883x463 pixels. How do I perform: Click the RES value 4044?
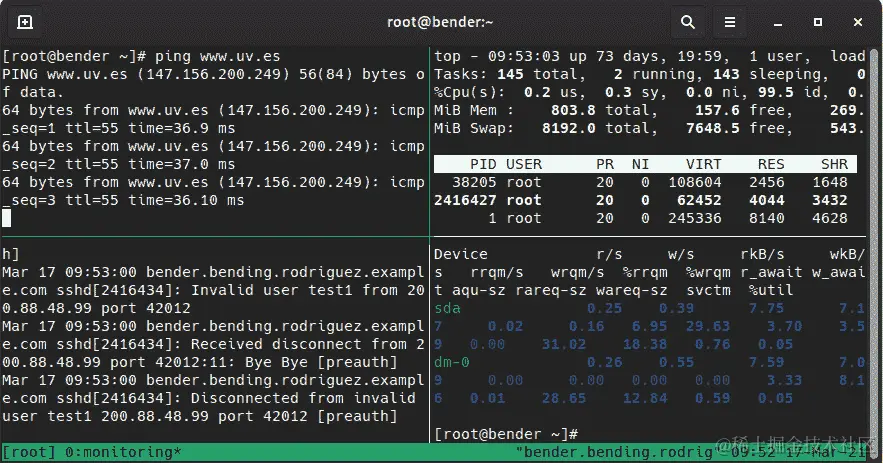tap(766, 201)
